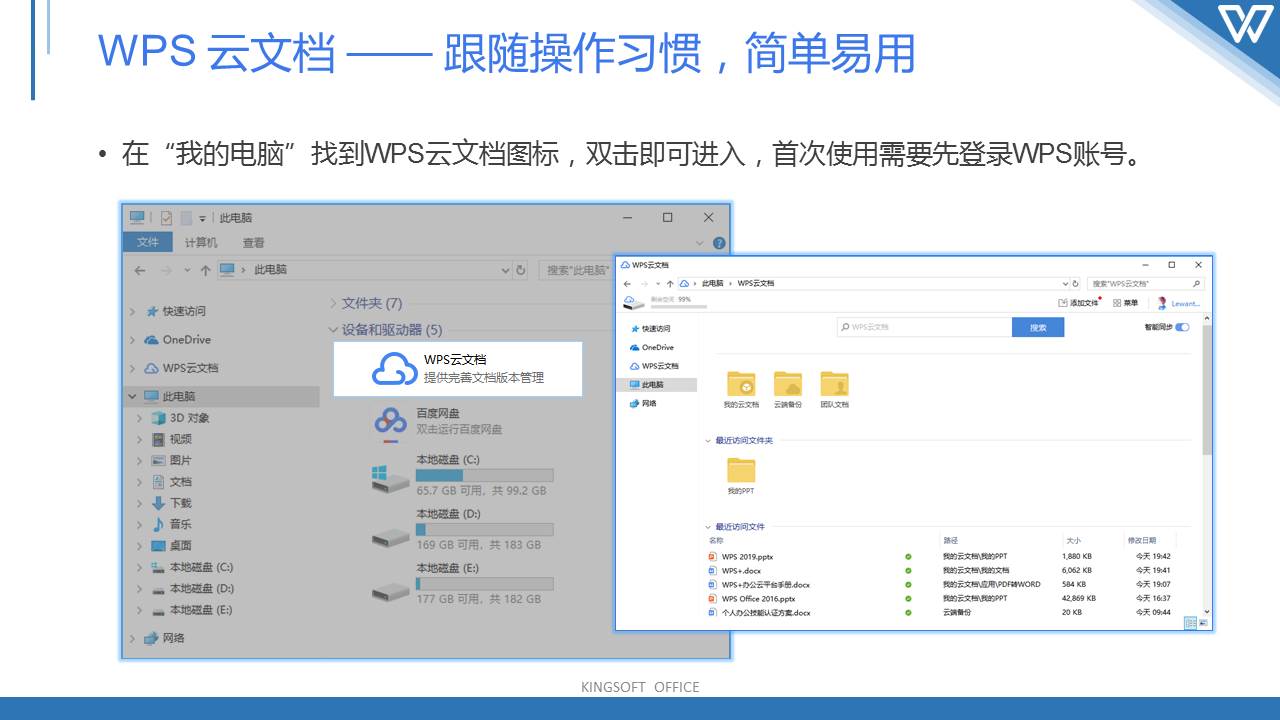Open the WPS云文档 cloud drive icon in 此电脑 window

tap(395, 369)
